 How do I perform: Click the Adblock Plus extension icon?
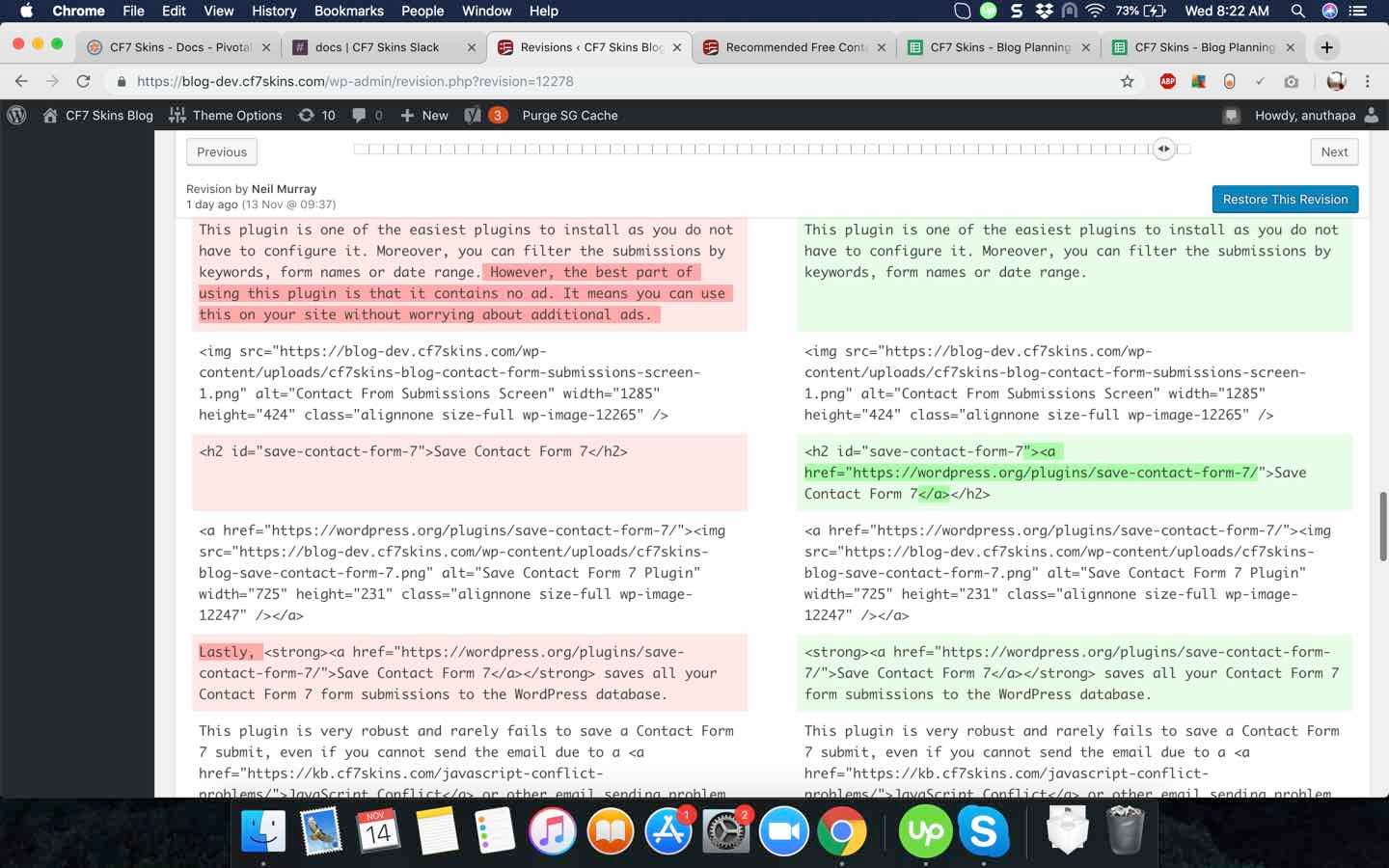1167,81
